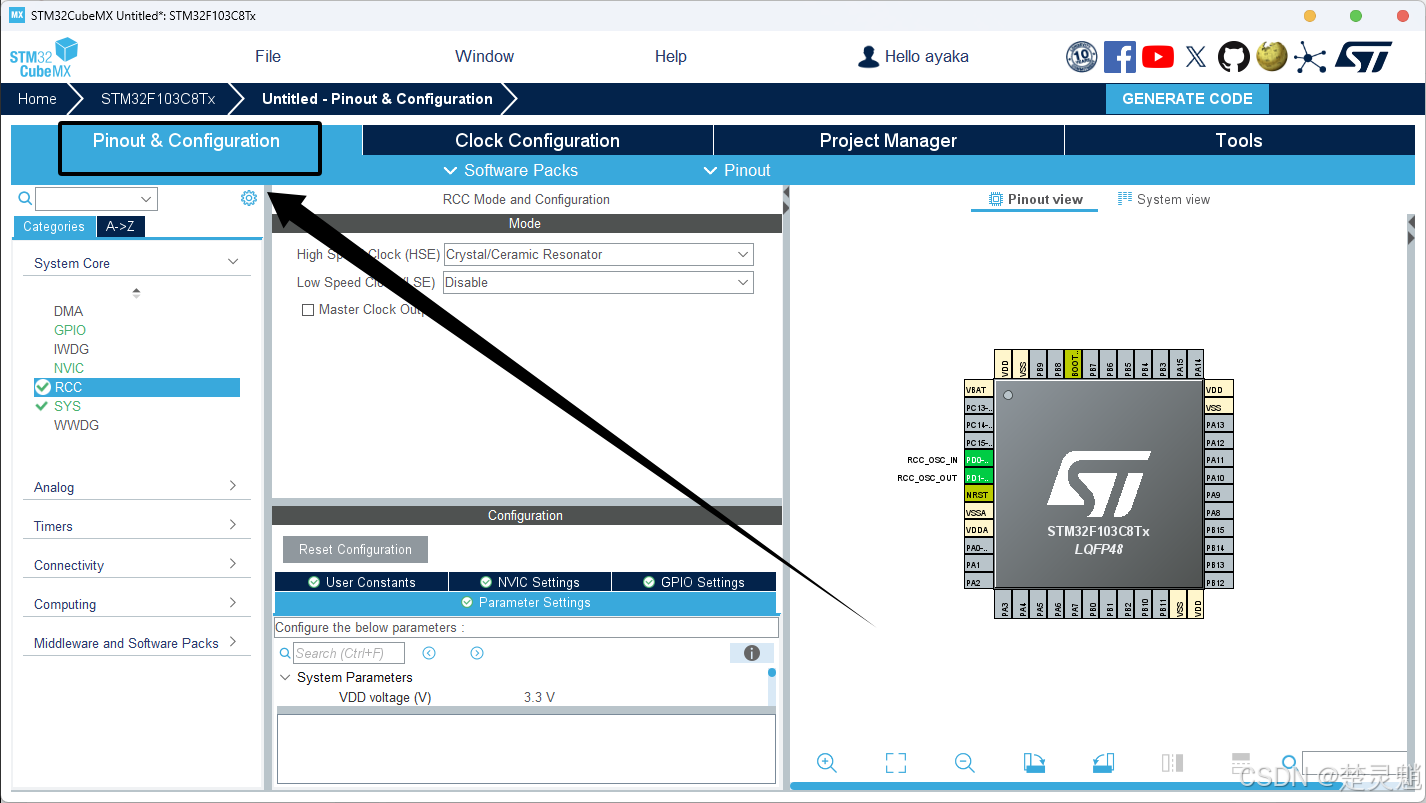
Task: Switch to the Project Manager tab
Action: 889,141
